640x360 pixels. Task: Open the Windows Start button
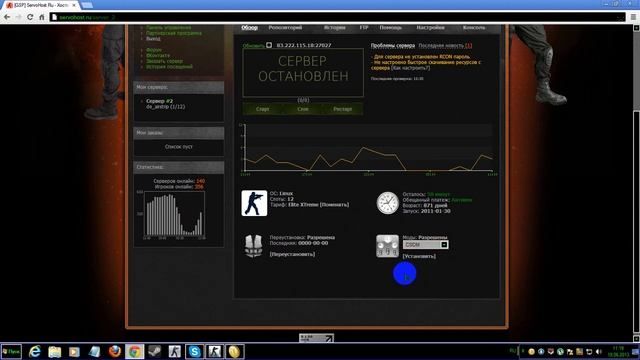coord(11,351)
